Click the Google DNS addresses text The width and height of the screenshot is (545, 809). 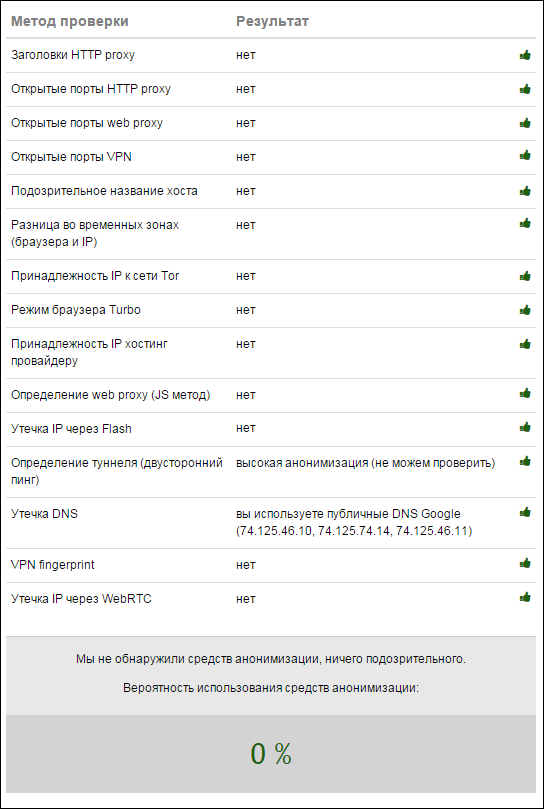point(354,531)
